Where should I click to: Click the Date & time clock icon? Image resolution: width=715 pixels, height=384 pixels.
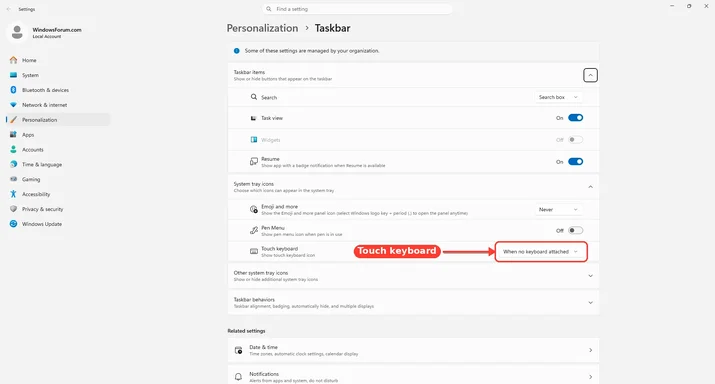pos(238,350)
